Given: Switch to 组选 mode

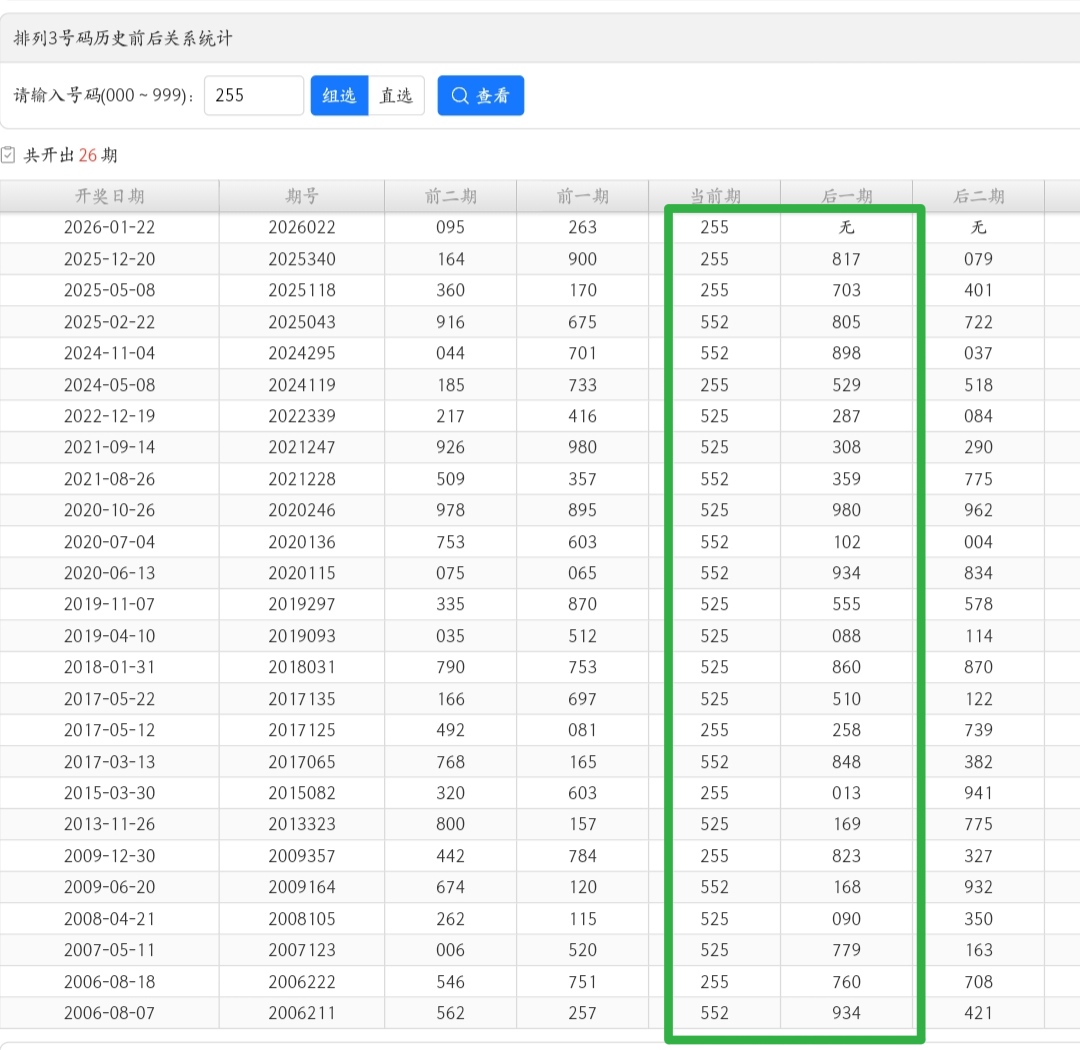Looking at the screenshot, I should tap(339, 96).
